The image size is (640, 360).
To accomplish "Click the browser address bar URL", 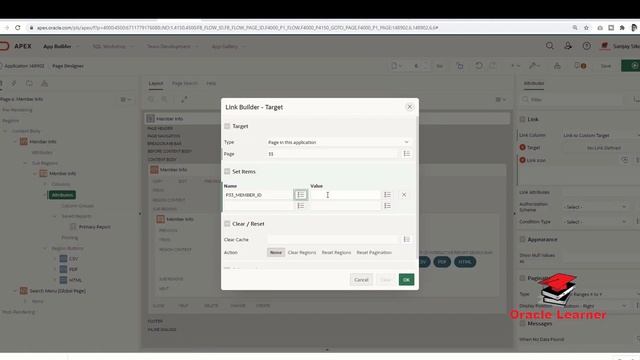I will tap(238, 28).
